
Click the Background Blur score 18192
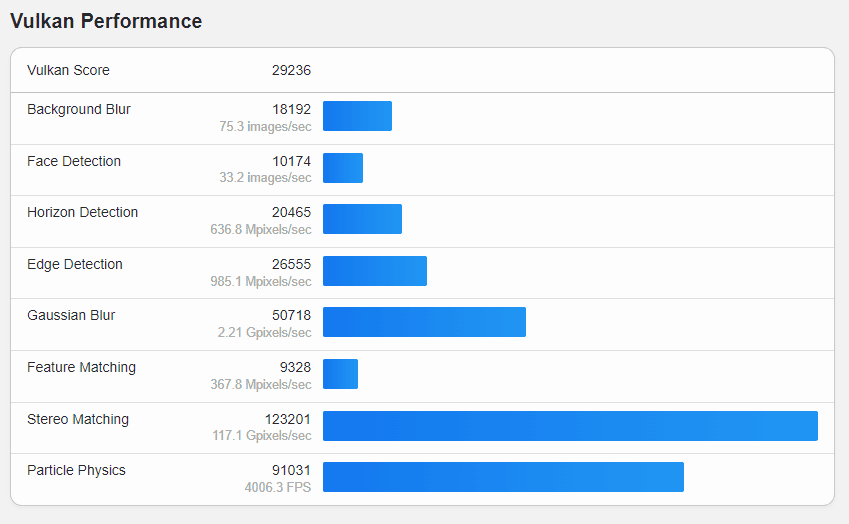pos(291,109)
